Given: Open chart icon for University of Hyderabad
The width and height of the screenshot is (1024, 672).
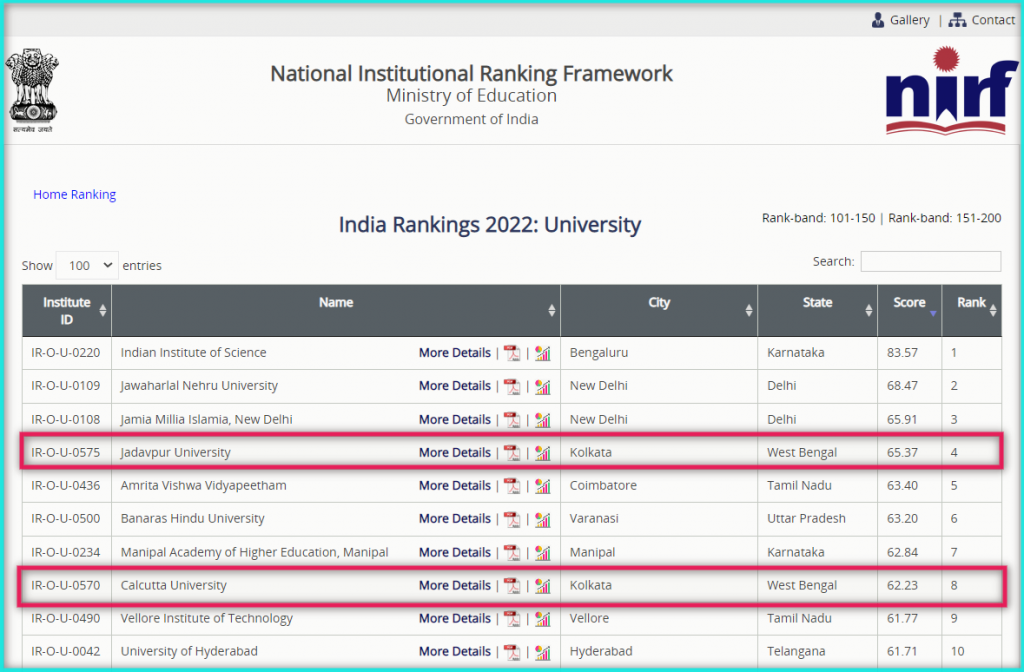Looking at the screenshot, I should click(543, 652).
